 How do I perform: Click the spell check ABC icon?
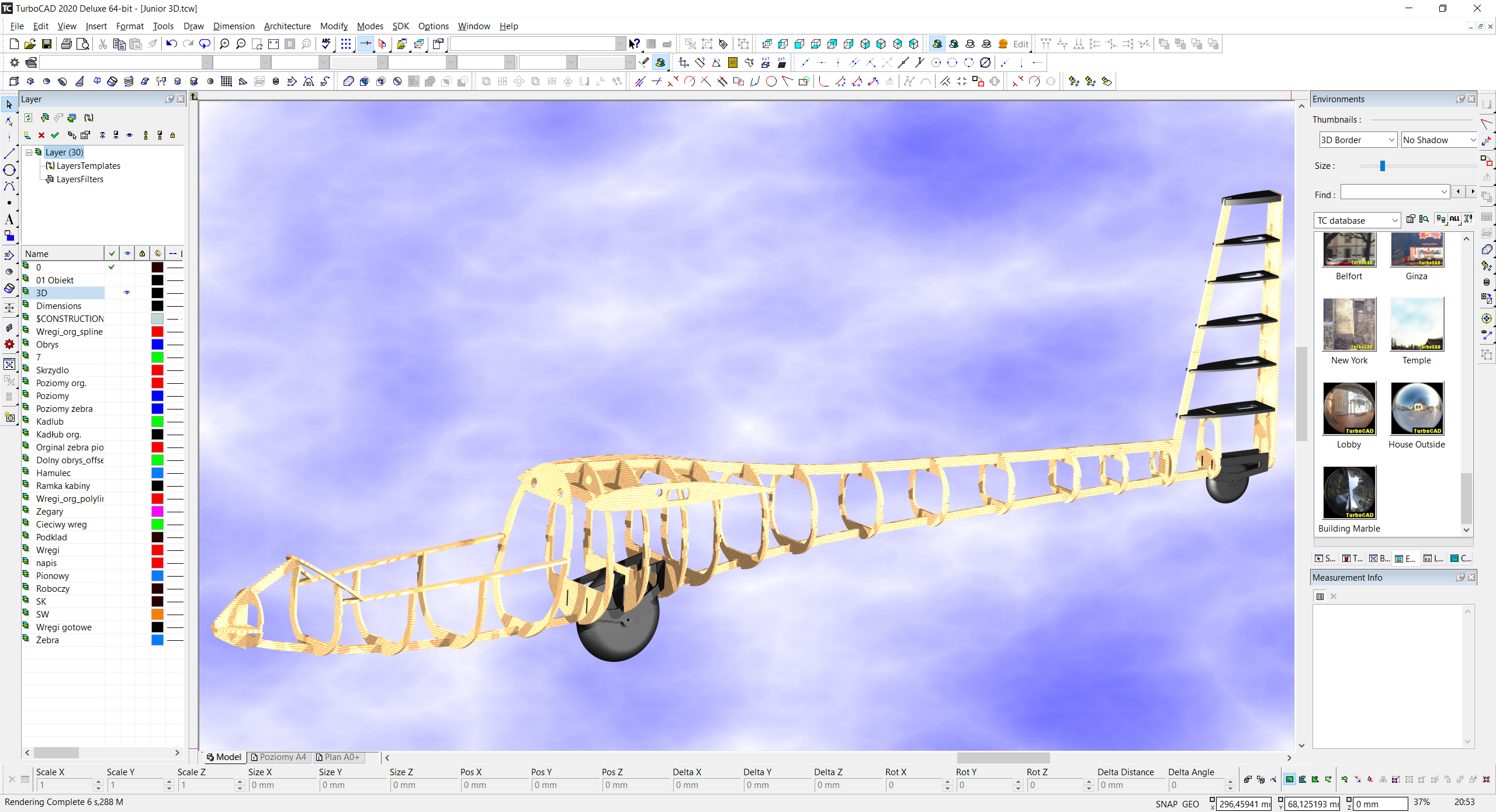point(326,44)
